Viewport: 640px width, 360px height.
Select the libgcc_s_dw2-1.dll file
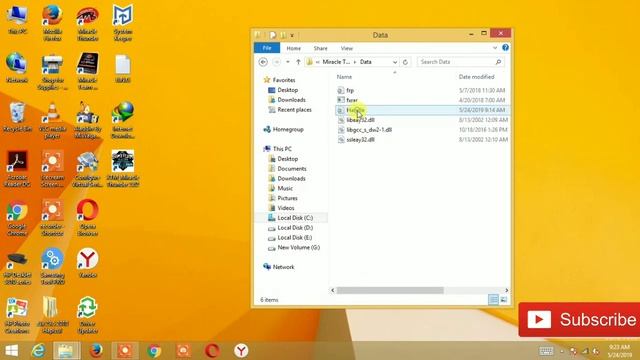[369, 129]
